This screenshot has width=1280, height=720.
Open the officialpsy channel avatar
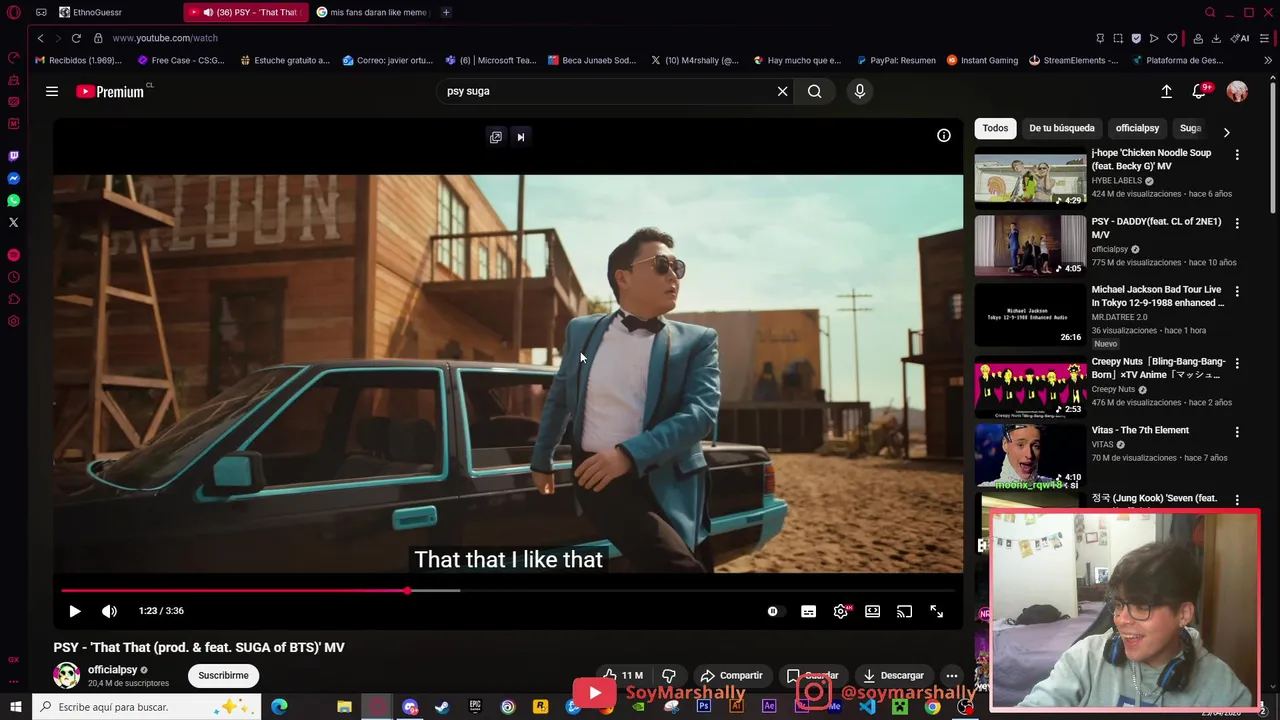coord(67,675)
